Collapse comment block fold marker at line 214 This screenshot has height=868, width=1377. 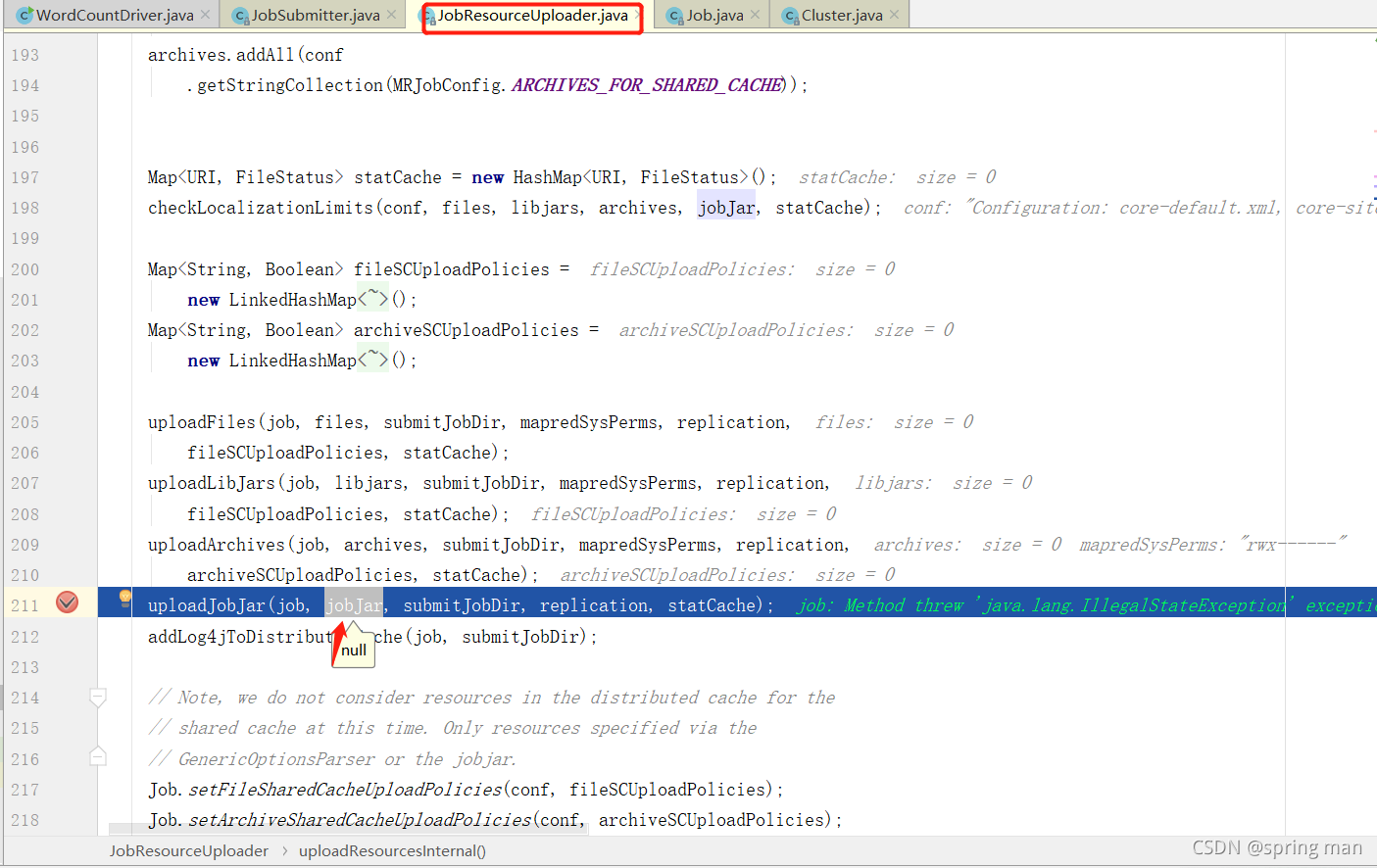[x=97, y=698]
